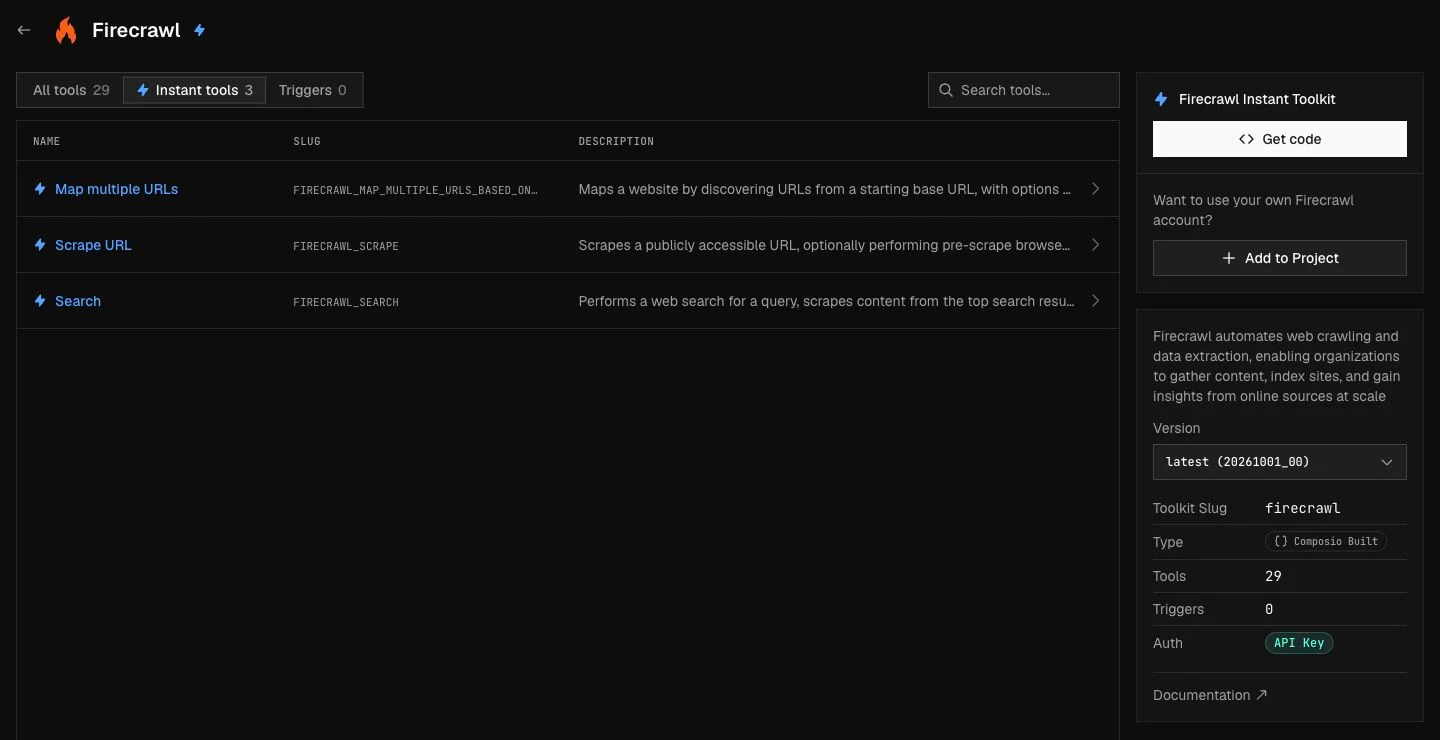Click the DESCRIPTION column header
This screenshot has width=1440, height=740.
(616, 141)
